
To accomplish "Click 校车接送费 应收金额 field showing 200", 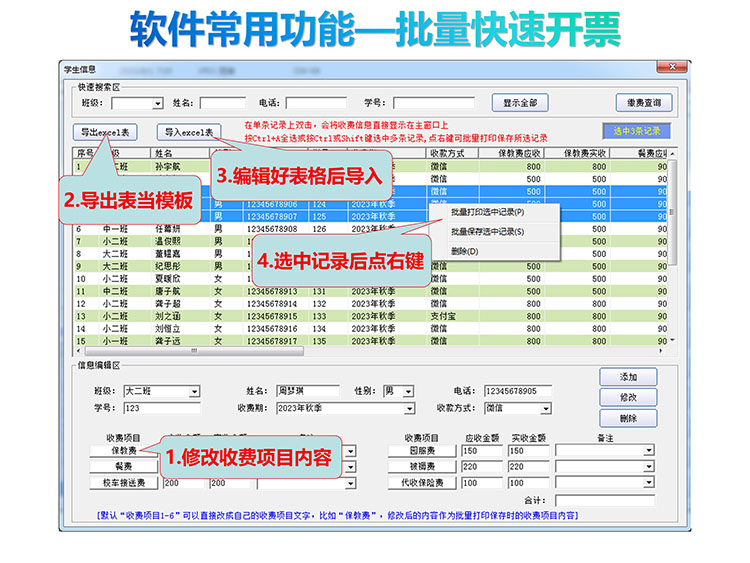I will click(x=183, y=483).
